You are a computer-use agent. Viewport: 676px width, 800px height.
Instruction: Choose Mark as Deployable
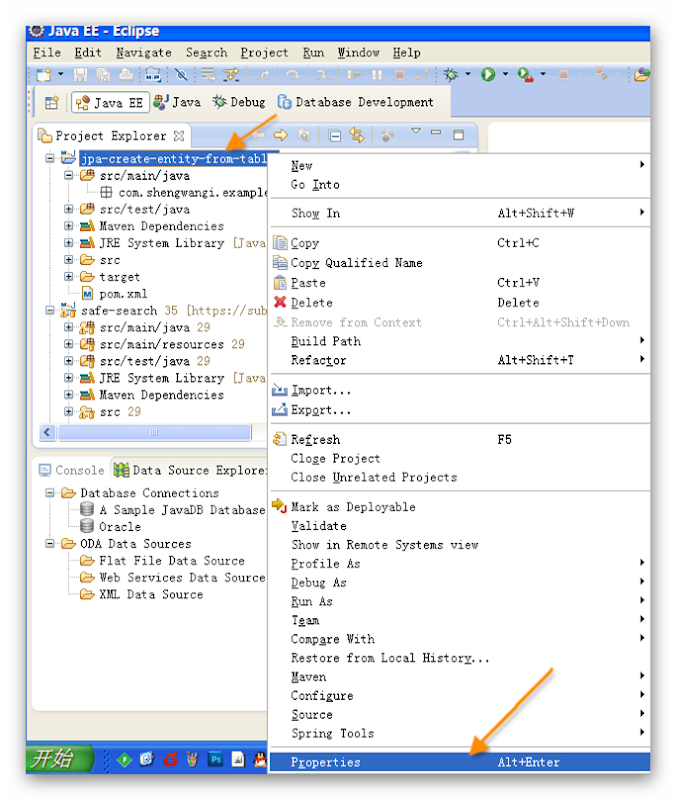460,507
